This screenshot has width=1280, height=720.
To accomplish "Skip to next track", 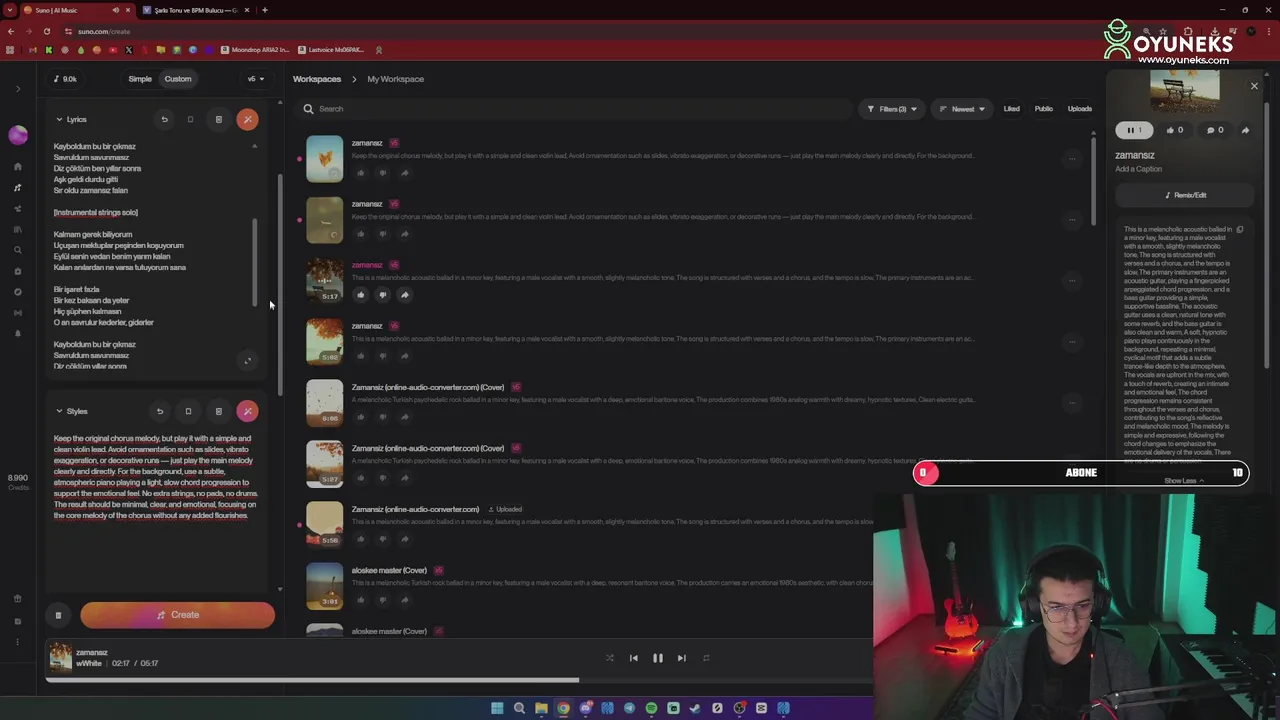I will [682, 658].
